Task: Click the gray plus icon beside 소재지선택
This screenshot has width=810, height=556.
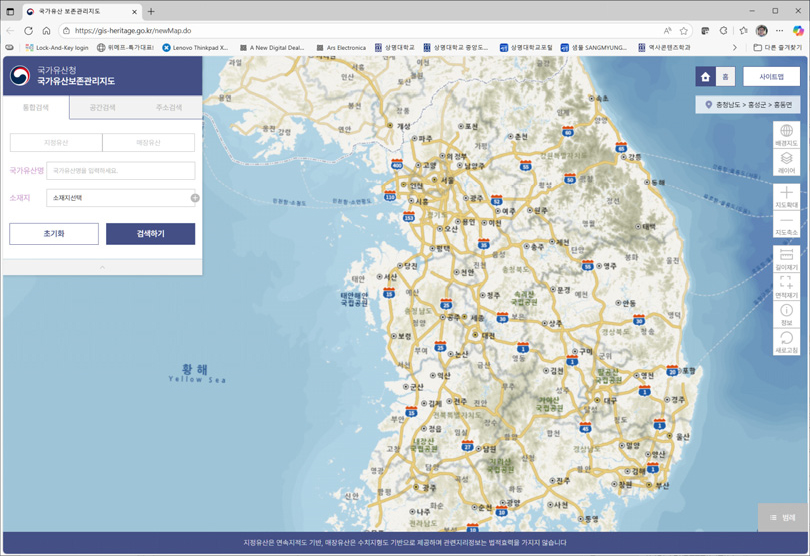Action: pyautogui.click(x=195, y=198)
